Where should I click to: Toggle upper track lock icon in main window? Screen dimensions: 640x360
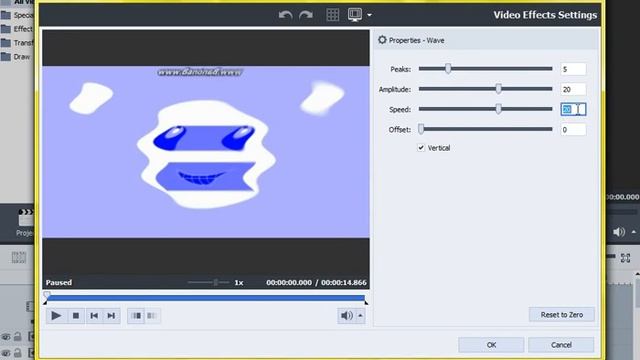[x=18, y=337]
